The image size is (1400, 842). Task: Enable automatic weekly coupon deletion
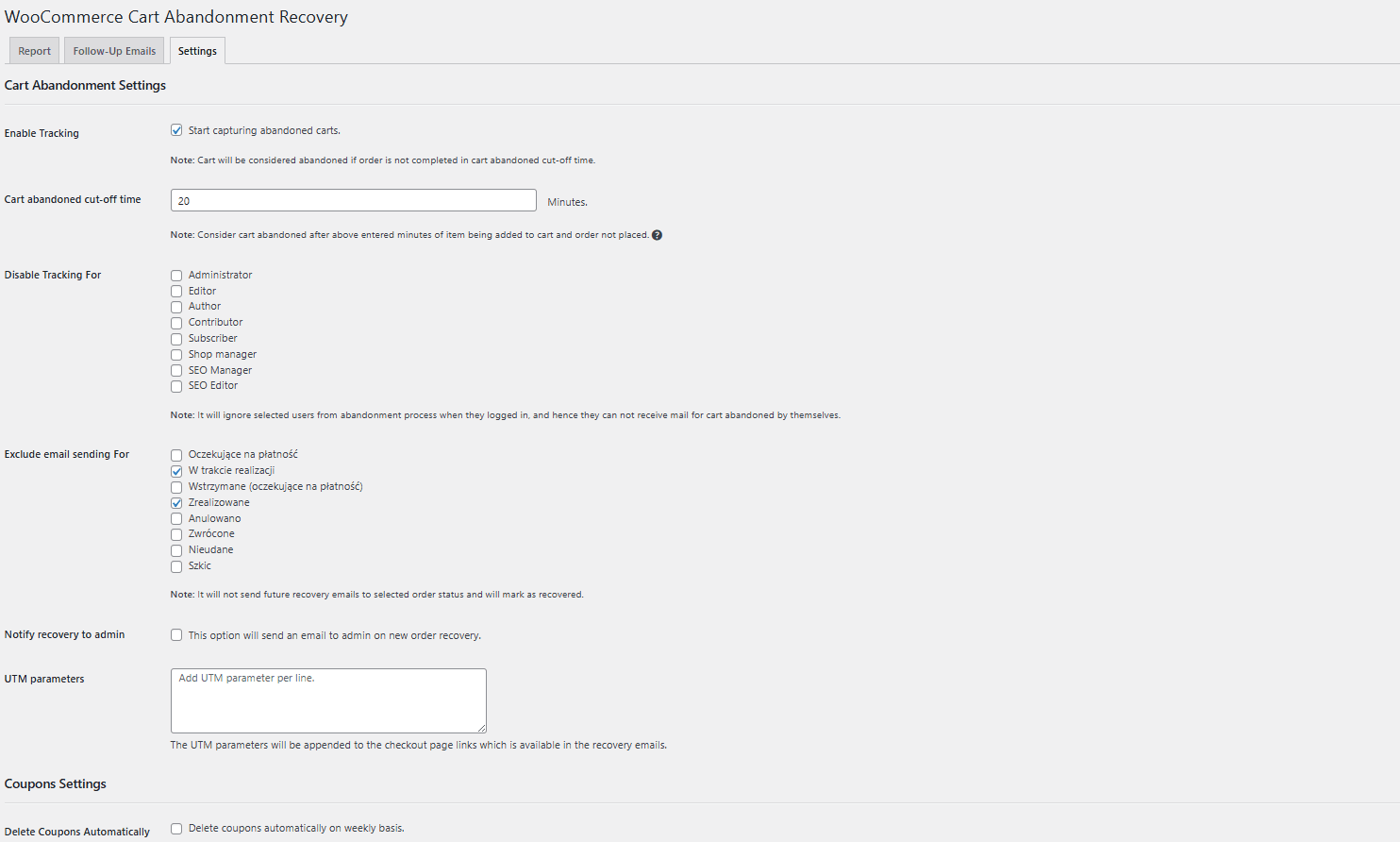click(176, 828)
